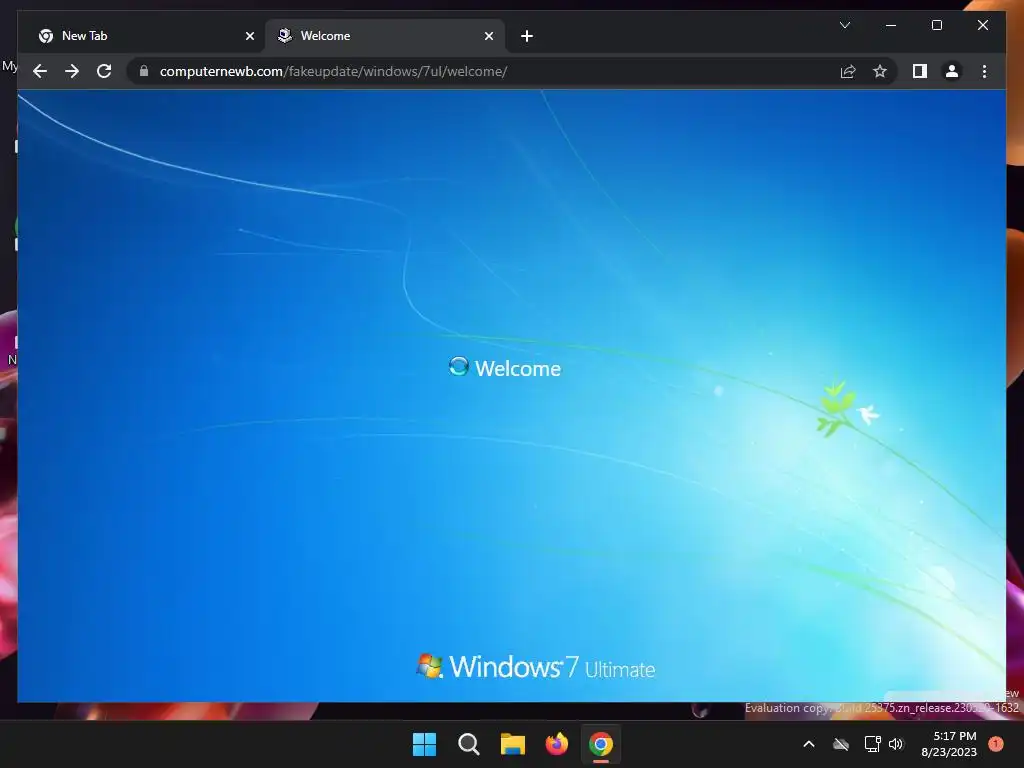This screenshot has width=1024, height=768.
Task: Open Chrome three-dot menu
Action: [984, 71]
